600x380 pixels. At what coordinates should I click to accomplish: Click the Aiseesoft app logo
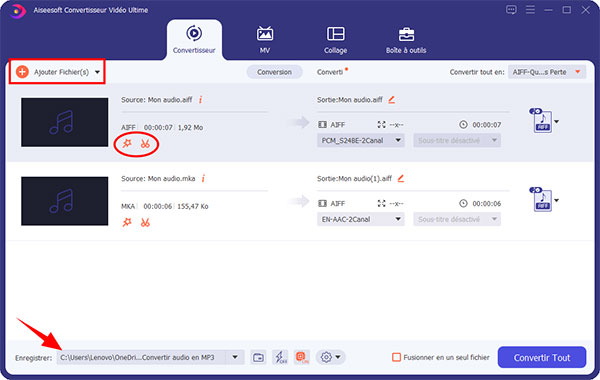17,11
